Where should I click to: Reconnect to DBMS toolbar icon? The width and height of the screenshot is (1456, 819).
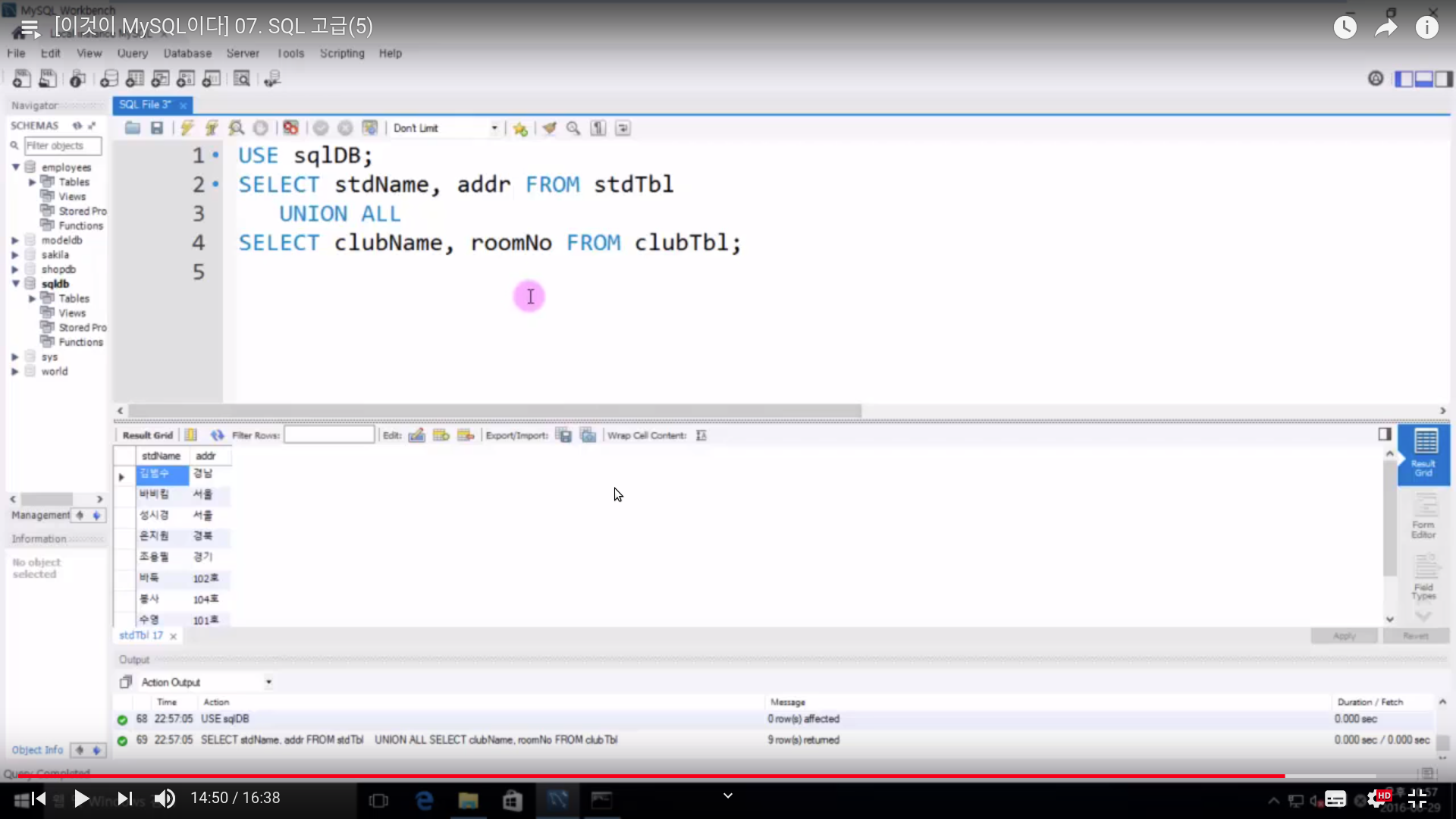pyautogui.click(x=272, y=78)
